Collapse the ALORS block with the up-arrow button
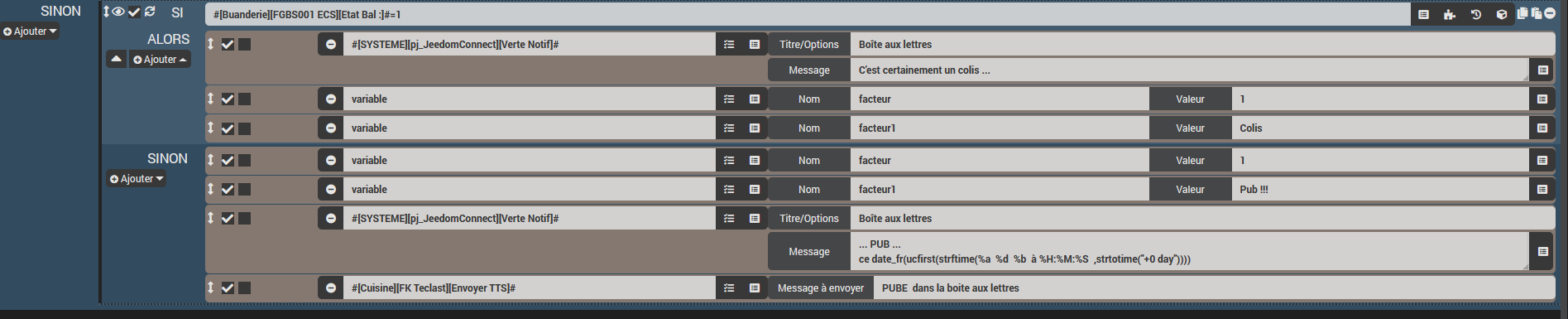The height and width of the screenshot is (319, 1568). (x=117, y=60)
